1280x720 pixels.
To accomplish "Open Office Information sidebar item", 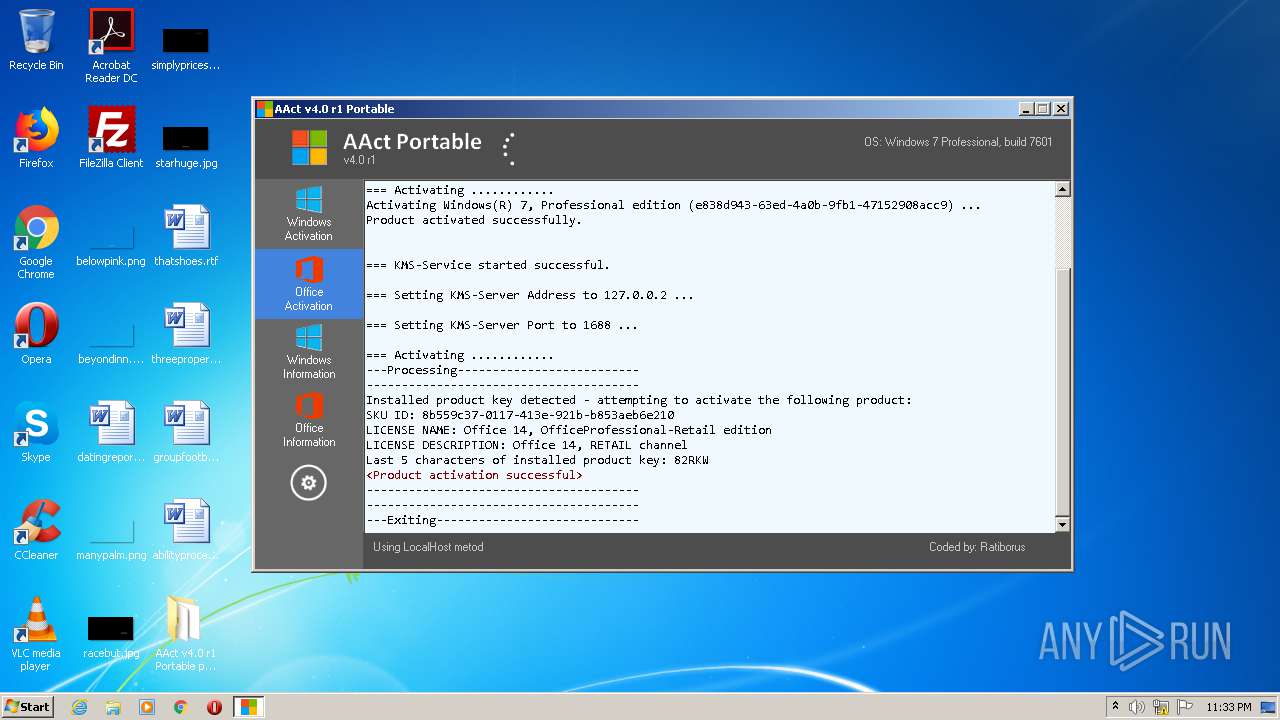I will tap(308, 420).
